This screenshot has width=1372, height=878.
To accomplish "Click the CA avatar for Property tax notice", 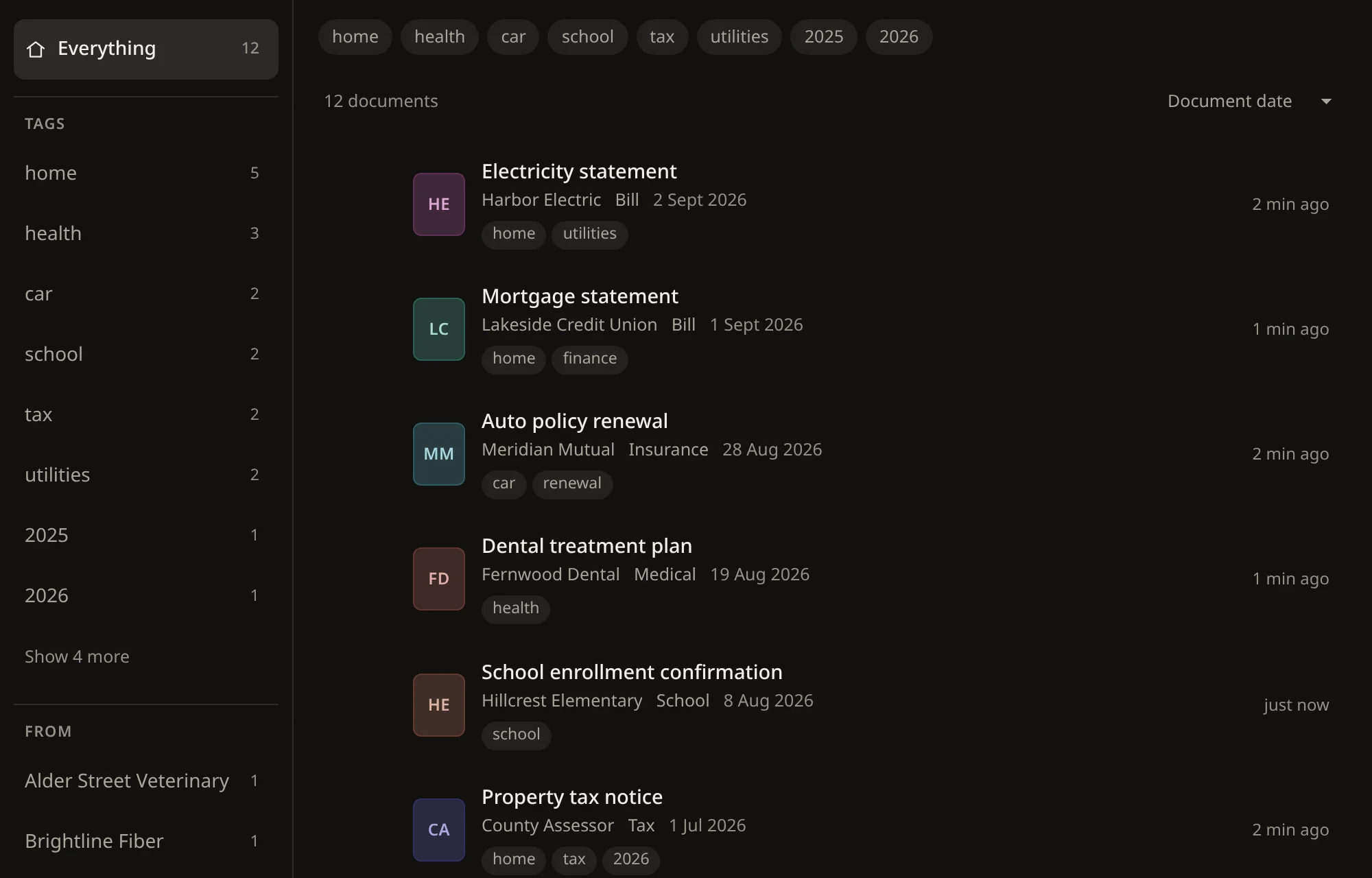I will (439, 830).
